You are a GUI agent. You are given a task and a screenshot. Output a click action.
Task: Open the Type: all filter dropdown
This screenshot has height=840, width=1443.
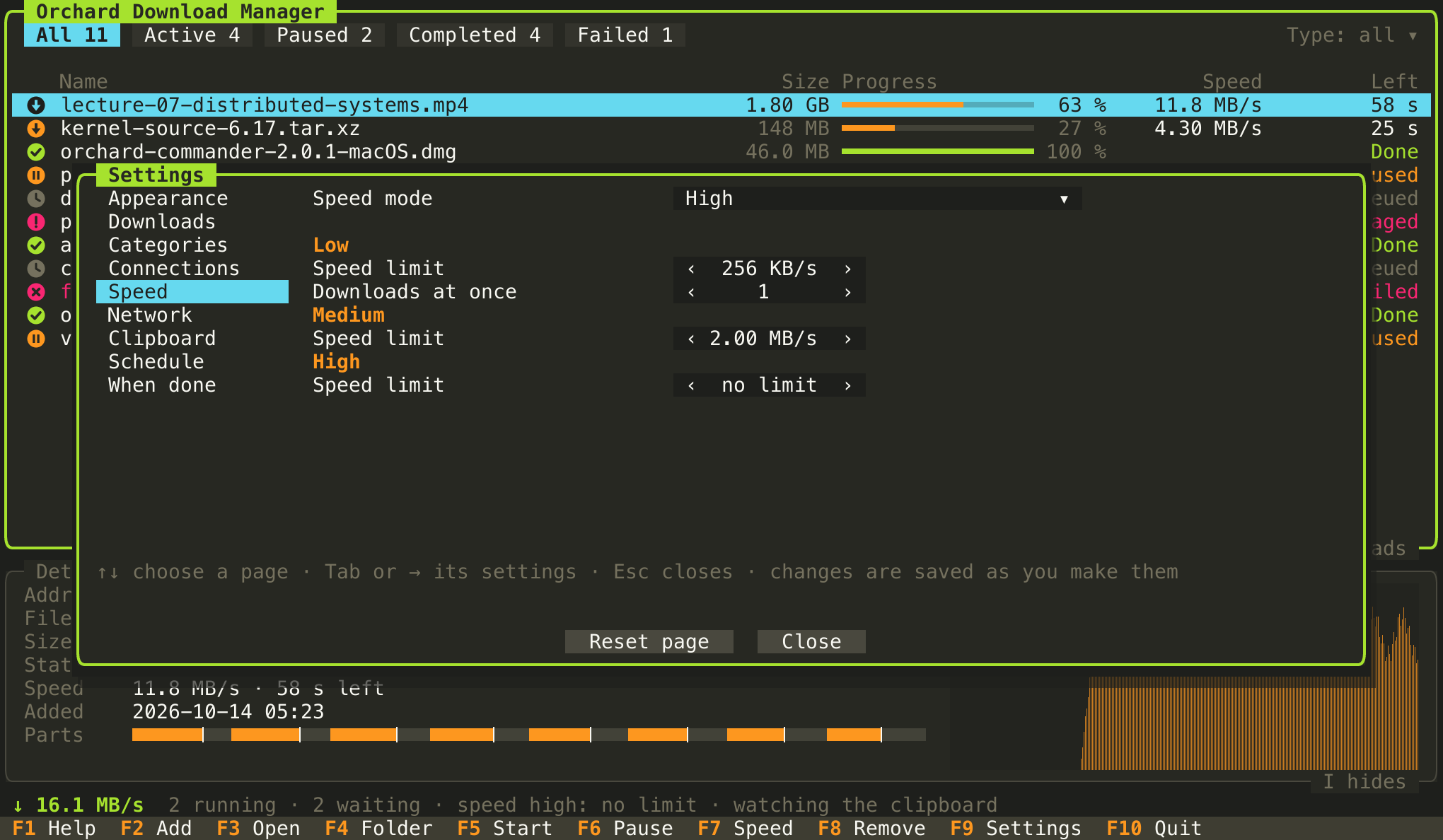coord(1352,35)
